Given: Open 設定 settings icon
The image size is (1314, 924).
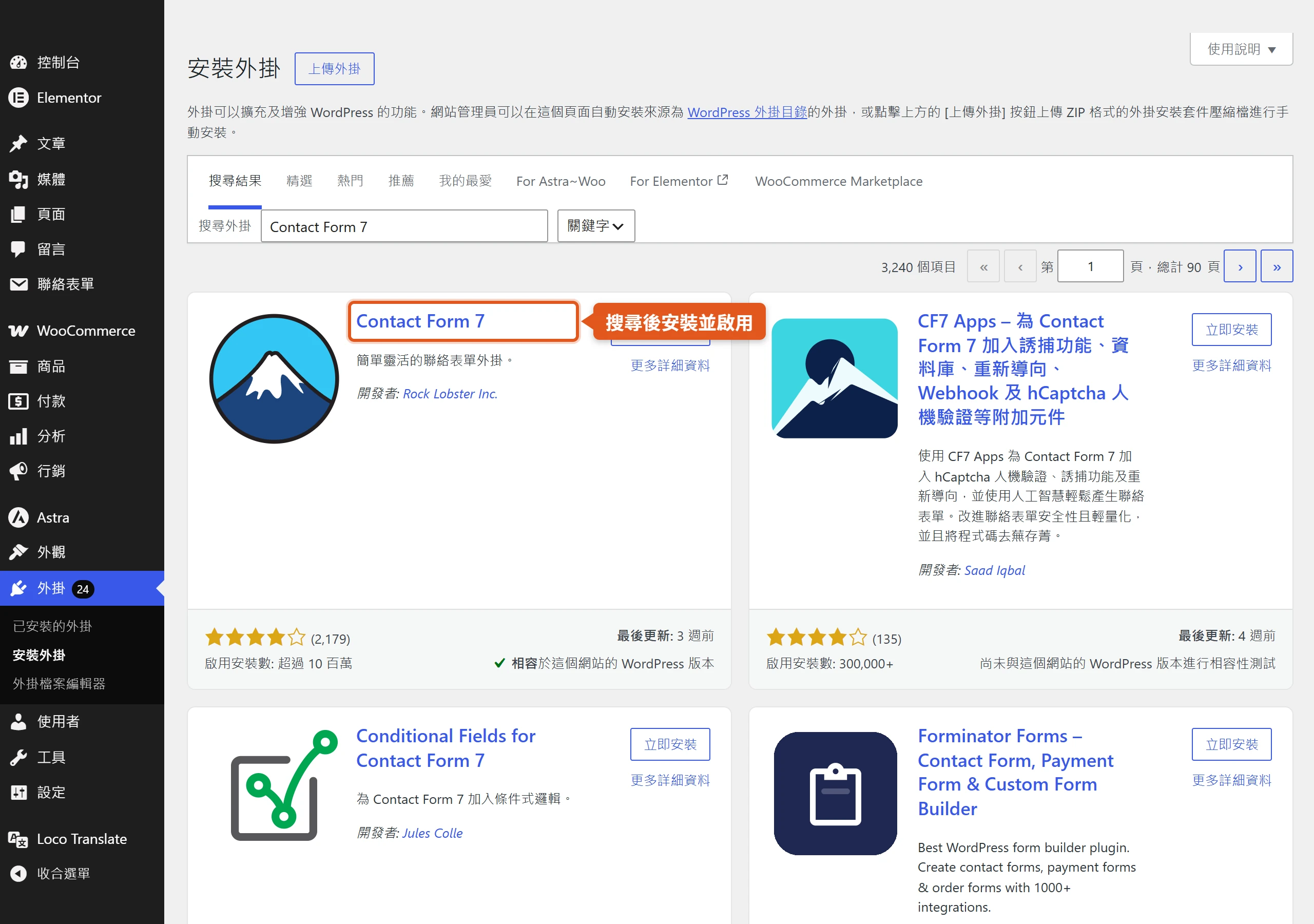Looking at the screenshot, I should [18, 792].
